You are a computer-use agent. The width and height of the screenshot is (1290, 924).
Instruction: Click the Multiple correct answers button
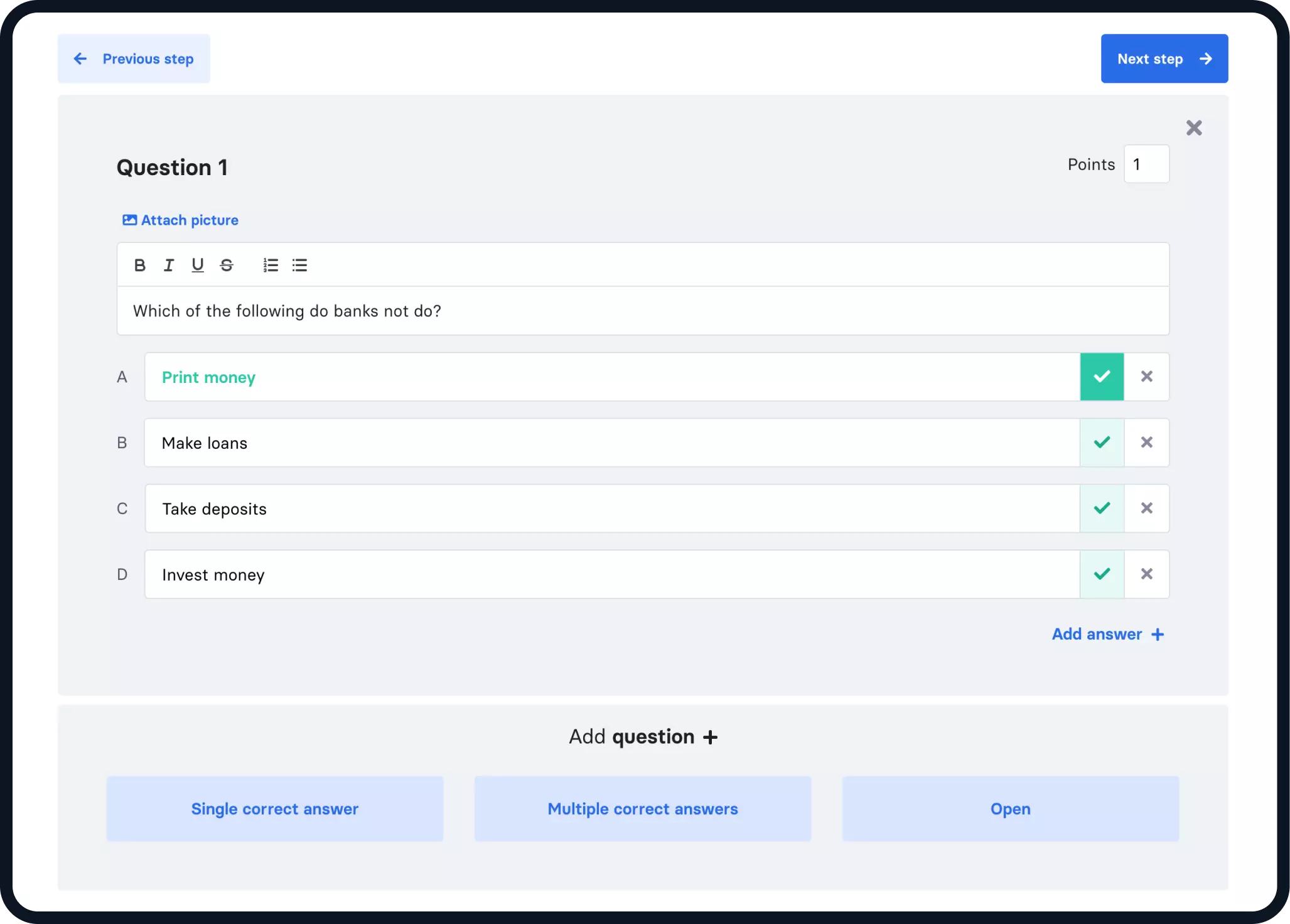click(643, 809)
